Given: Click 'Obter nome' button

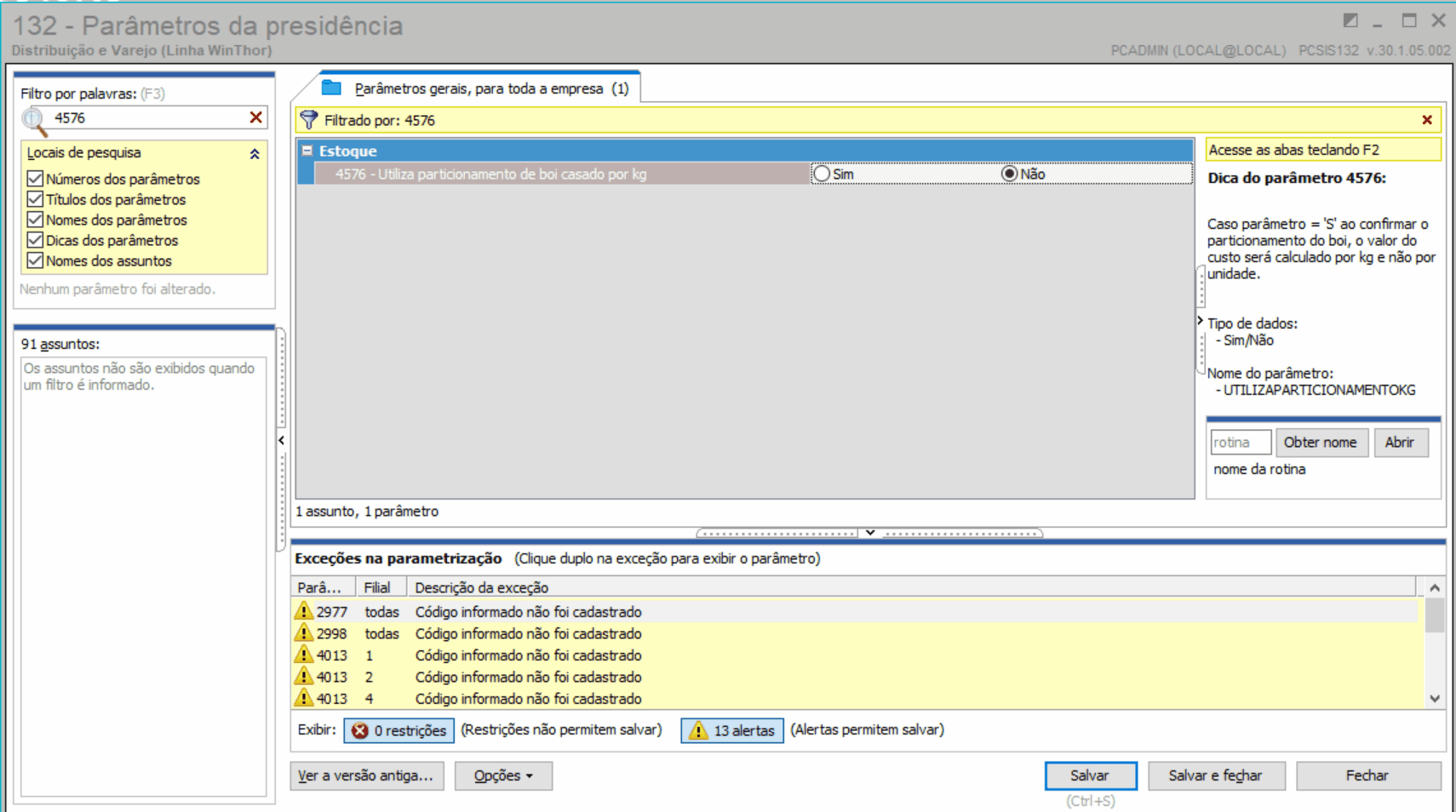Looking at the screenshot, I should click(1321, 443).
